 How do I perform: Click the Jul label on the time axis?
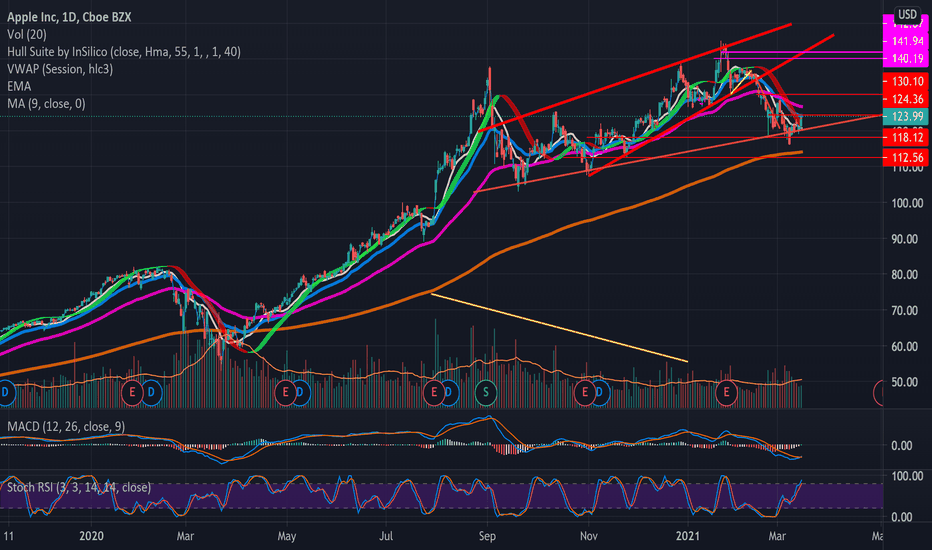coord(386,536)
